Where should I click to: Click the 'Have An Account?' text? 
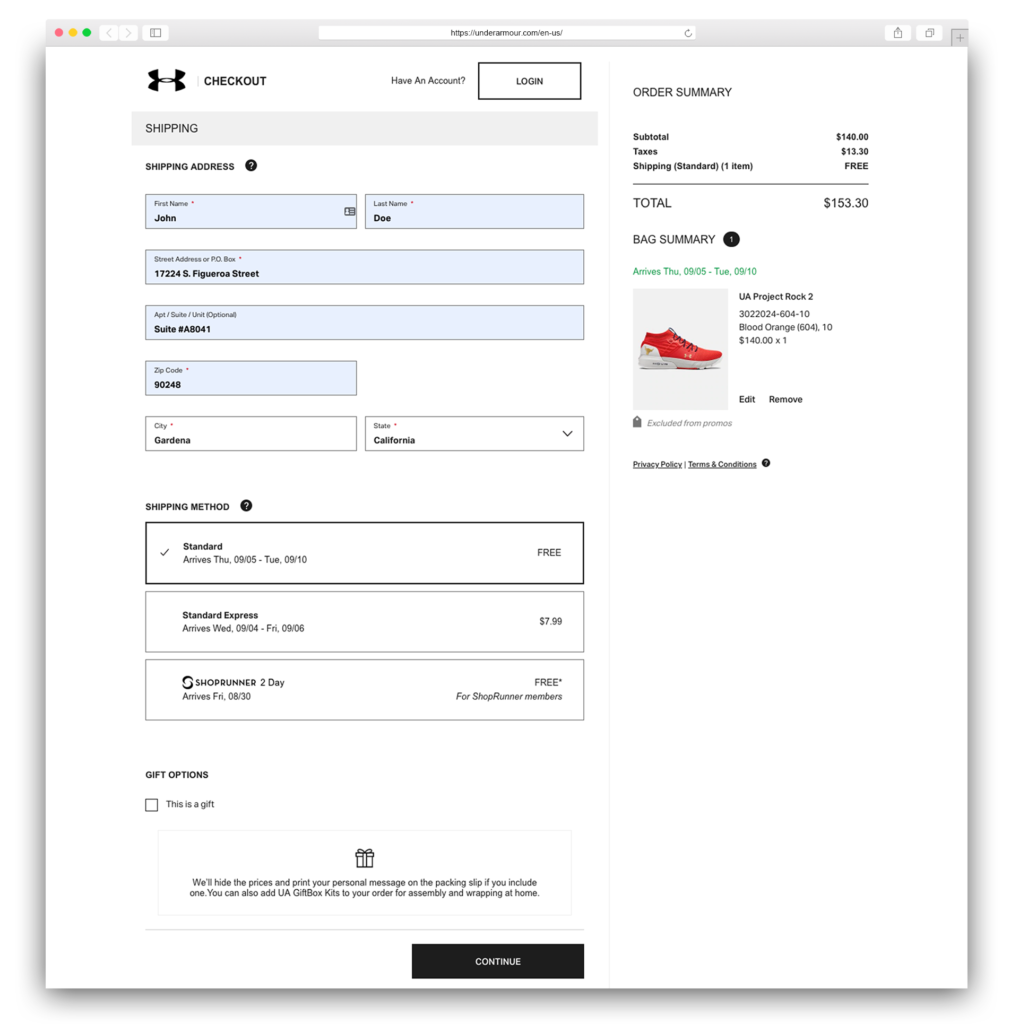pyautogui.click(x=428, y=81)
